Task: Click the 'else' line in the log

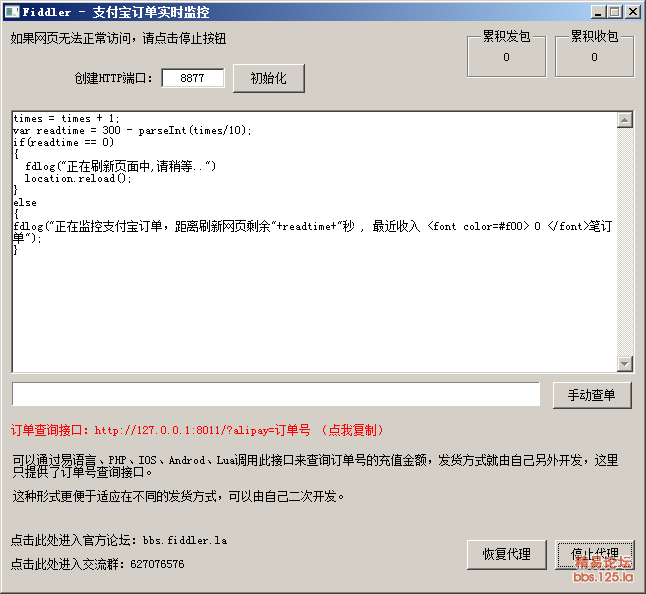Action: click(25, 203)
